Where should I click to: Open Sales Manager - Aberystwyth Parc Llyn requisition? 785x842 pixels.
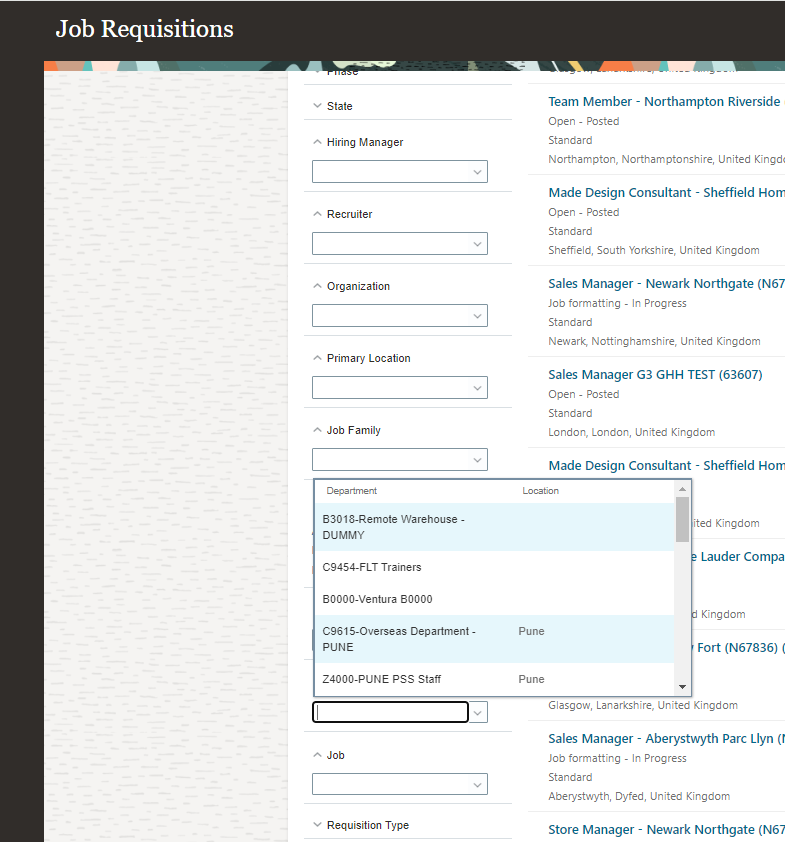(x=666, y=738)
